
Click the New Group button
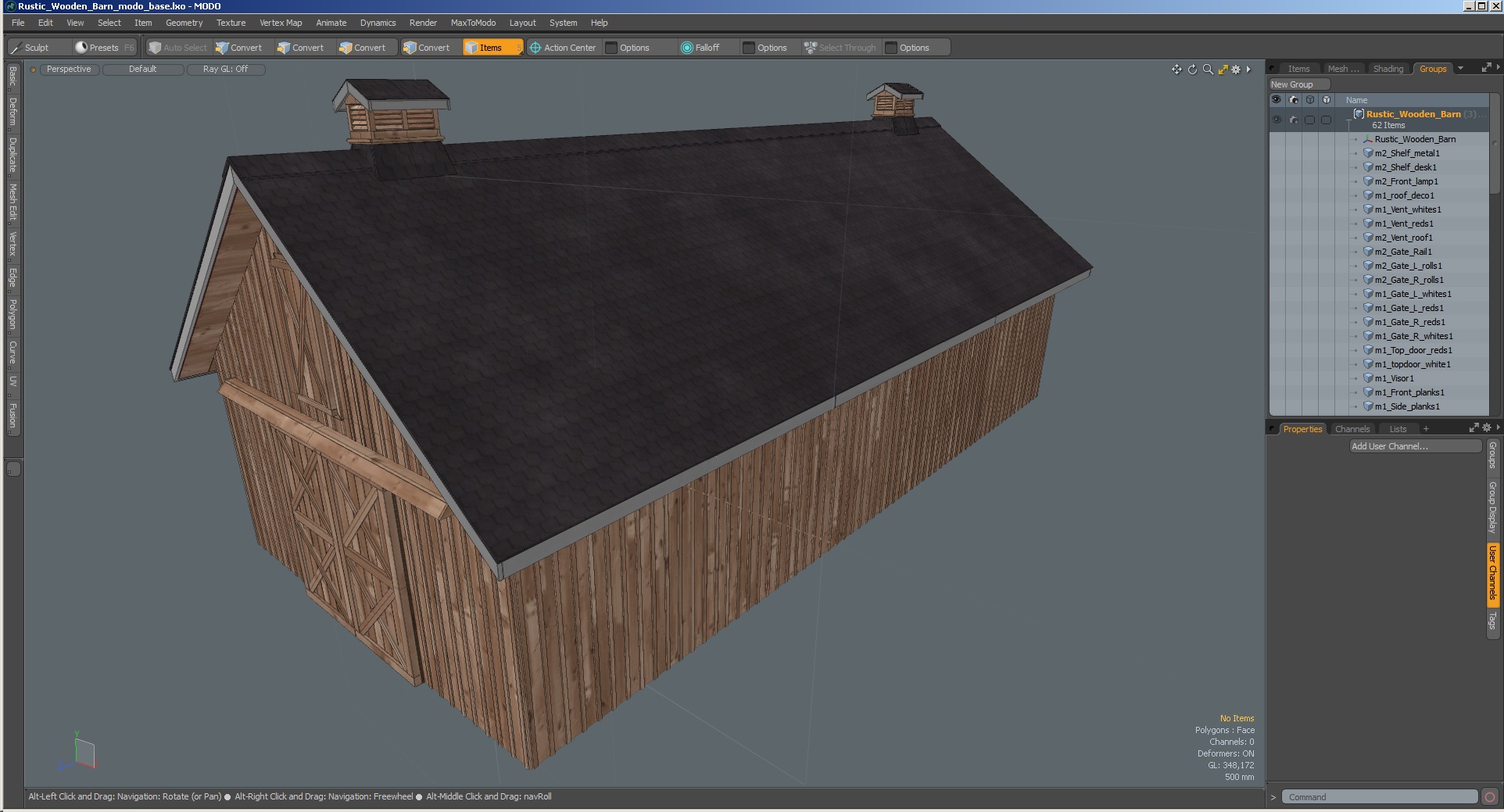1299,84
